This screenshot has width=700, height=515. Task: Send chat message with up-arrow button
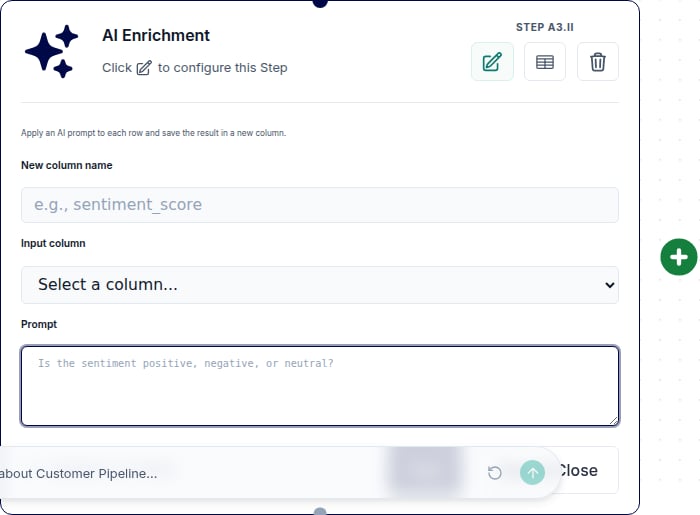tap(532, 473)
